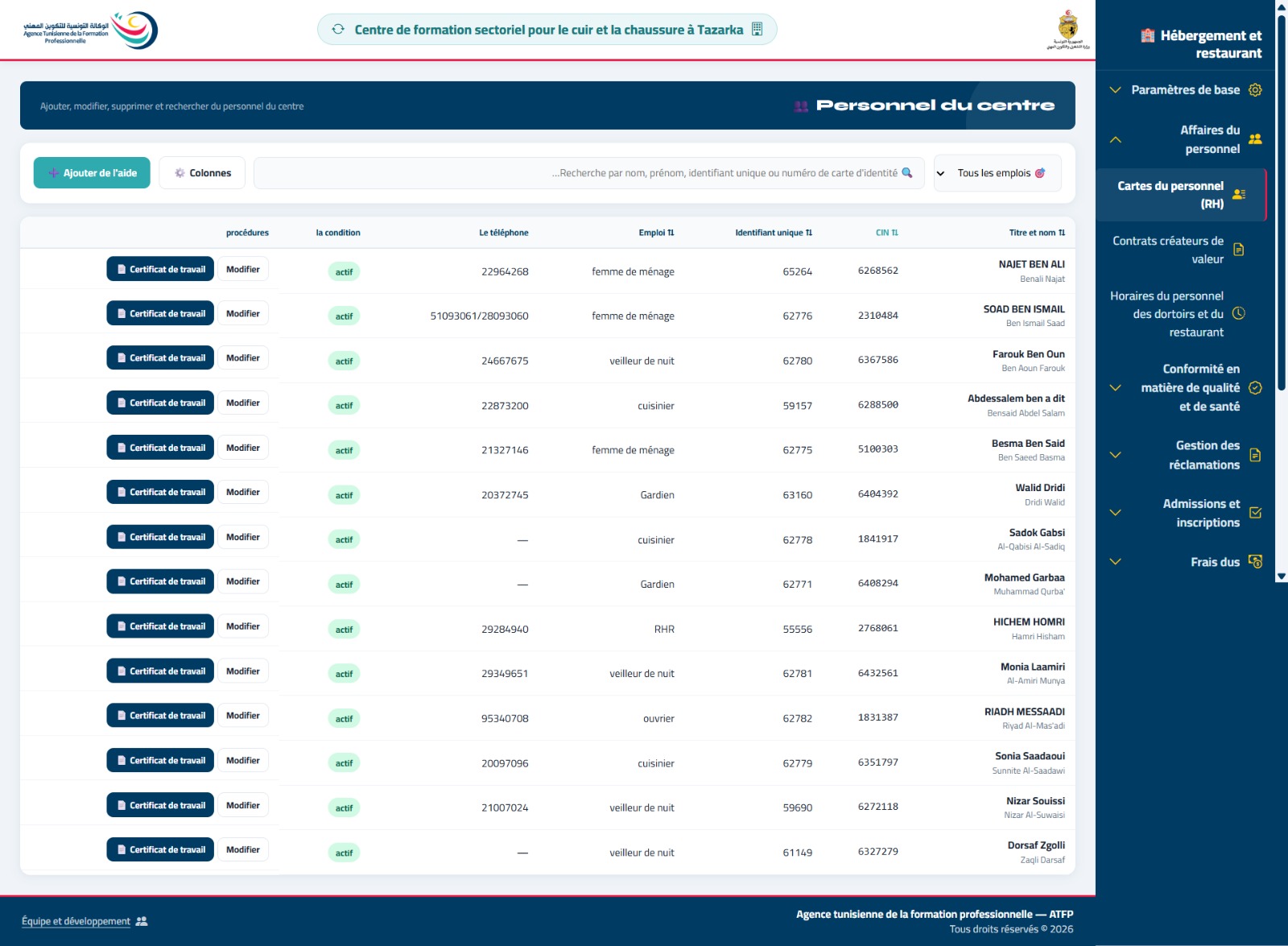
Task: Click Modifier for NAJET BEN ALI
Action: click(x=242, y=269)
